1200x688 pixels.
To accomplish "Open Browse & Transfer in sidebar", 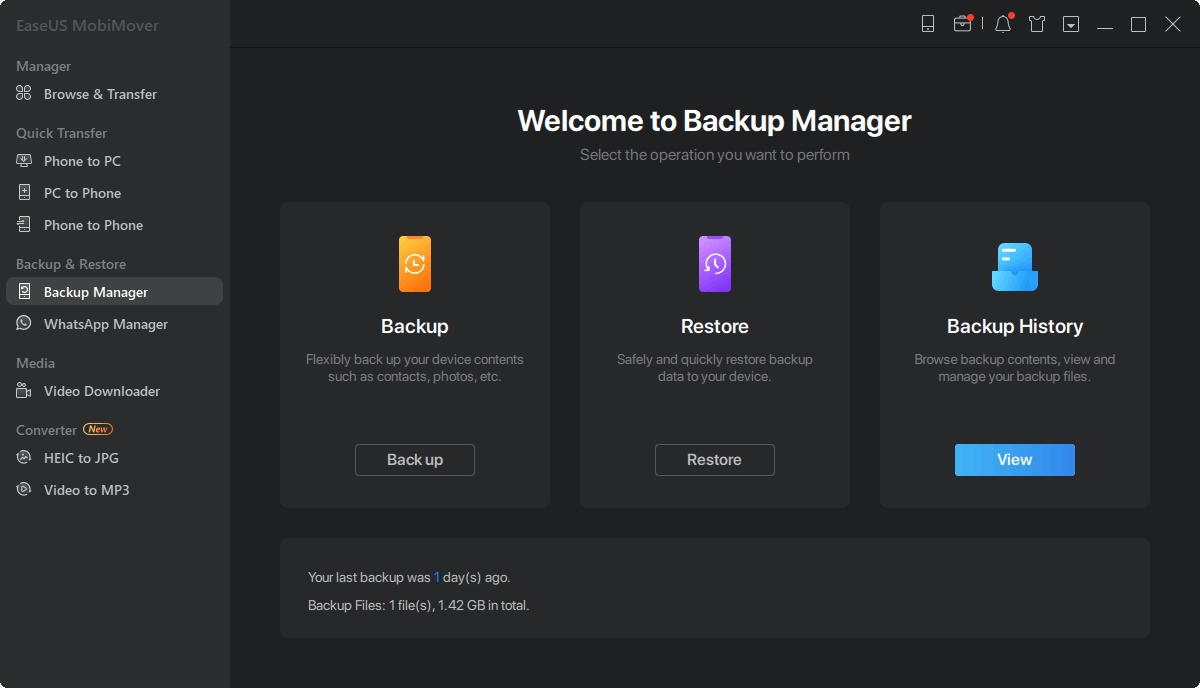I will pos(100,94).
